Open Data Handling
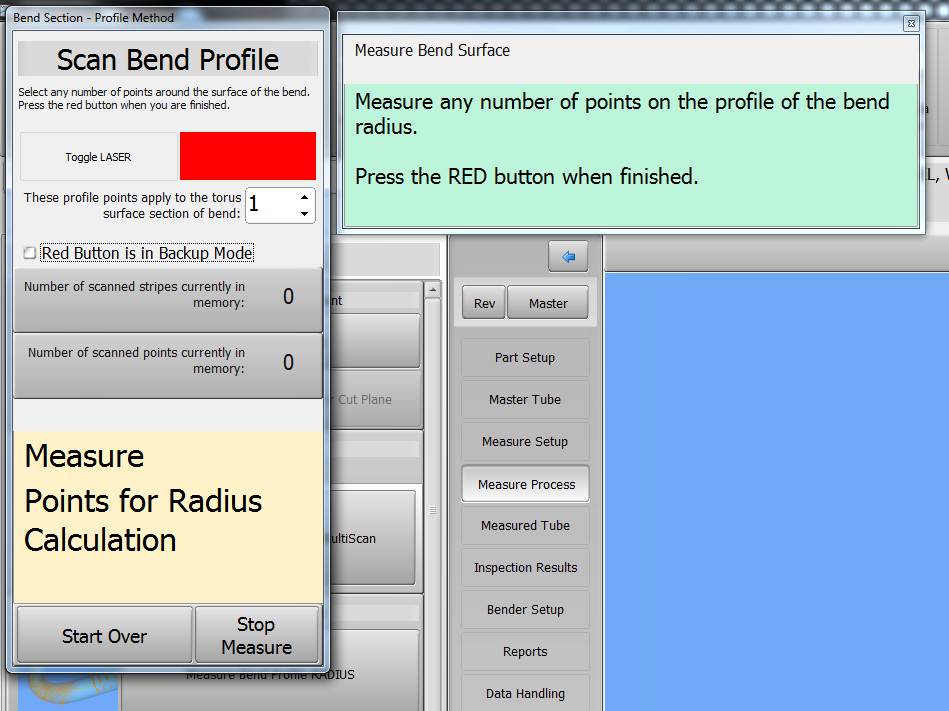Image resolution: width=949 pixels, height=711 pixels. [x=525, y=694]
